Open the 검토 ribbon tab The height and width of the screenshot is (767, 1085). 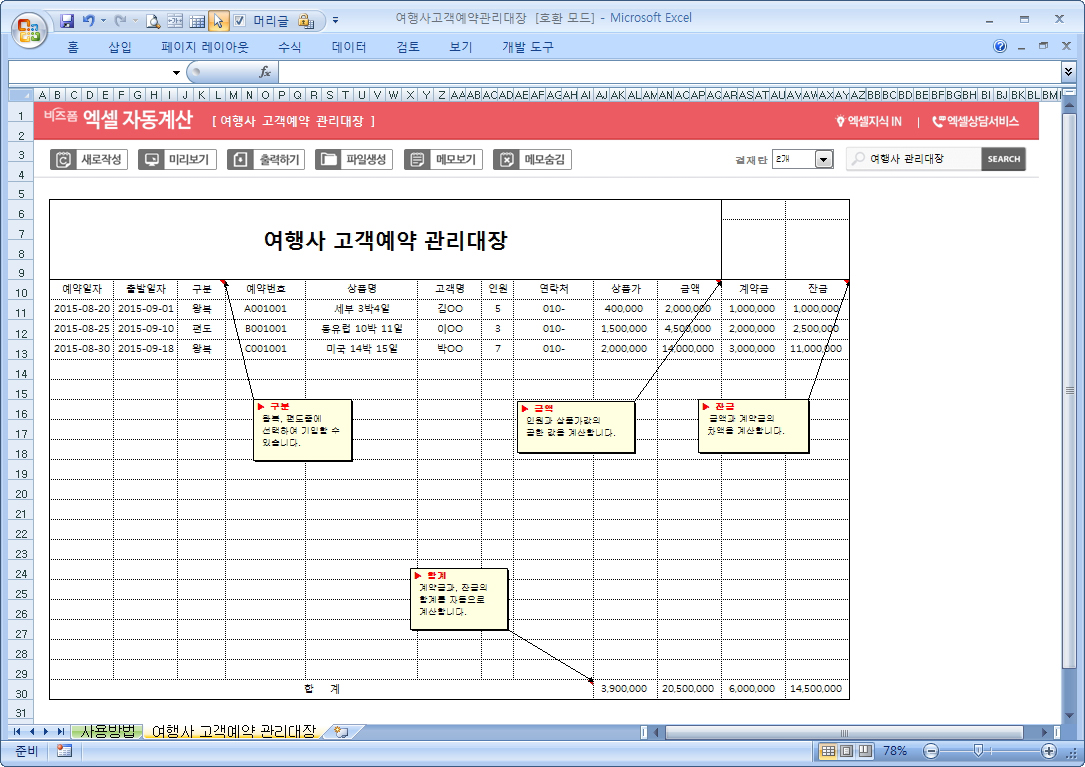click(x=408, y=47)
